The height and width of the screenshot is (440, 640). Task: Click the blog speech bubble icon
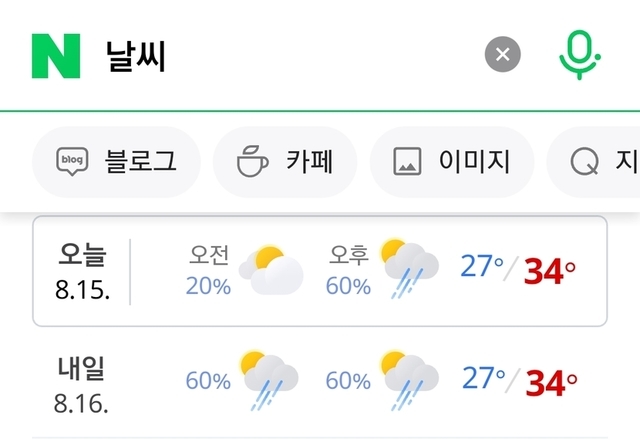point(73,161)
